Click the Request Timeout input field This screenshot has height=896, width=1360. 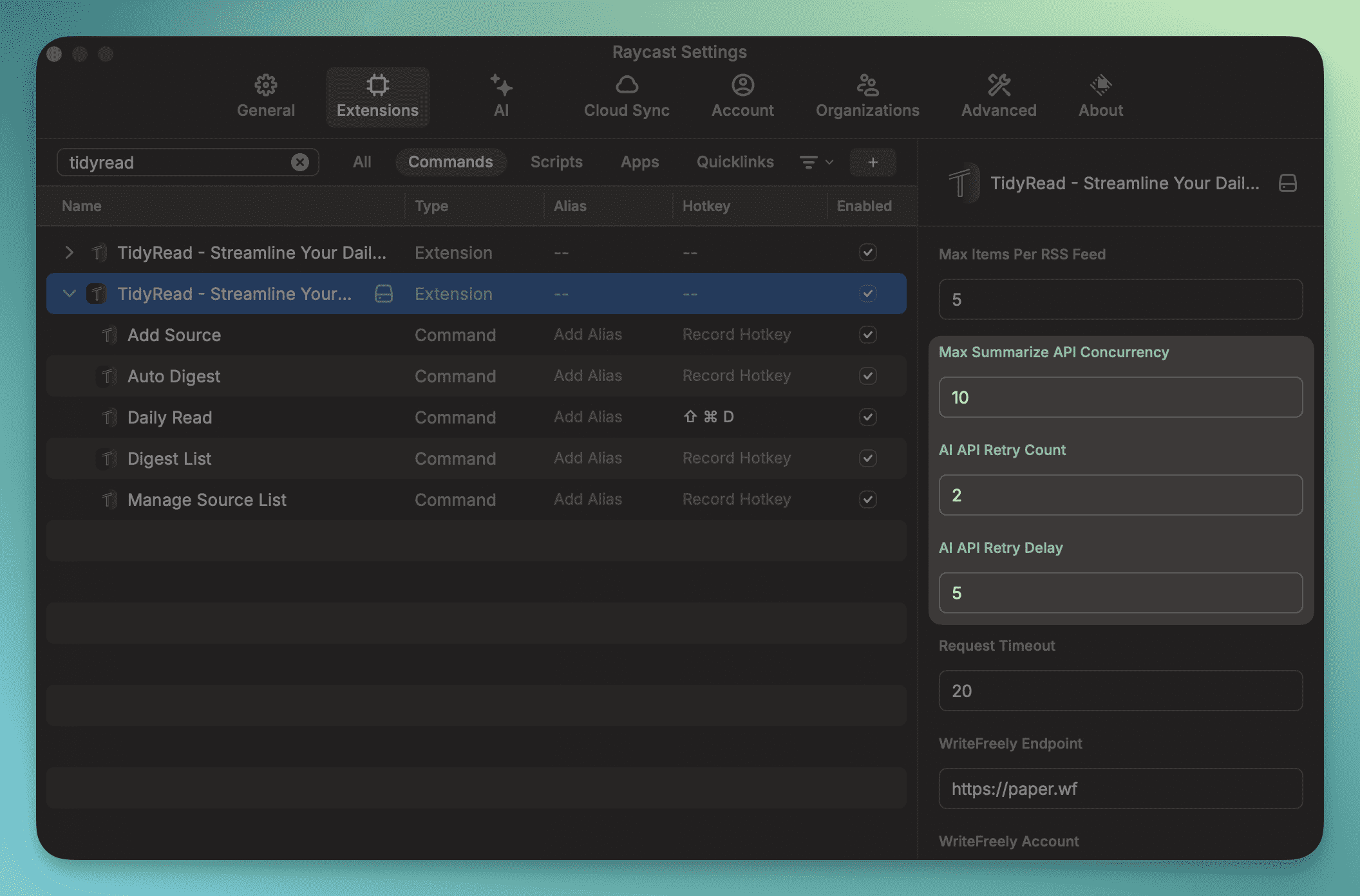point(1120,691)
